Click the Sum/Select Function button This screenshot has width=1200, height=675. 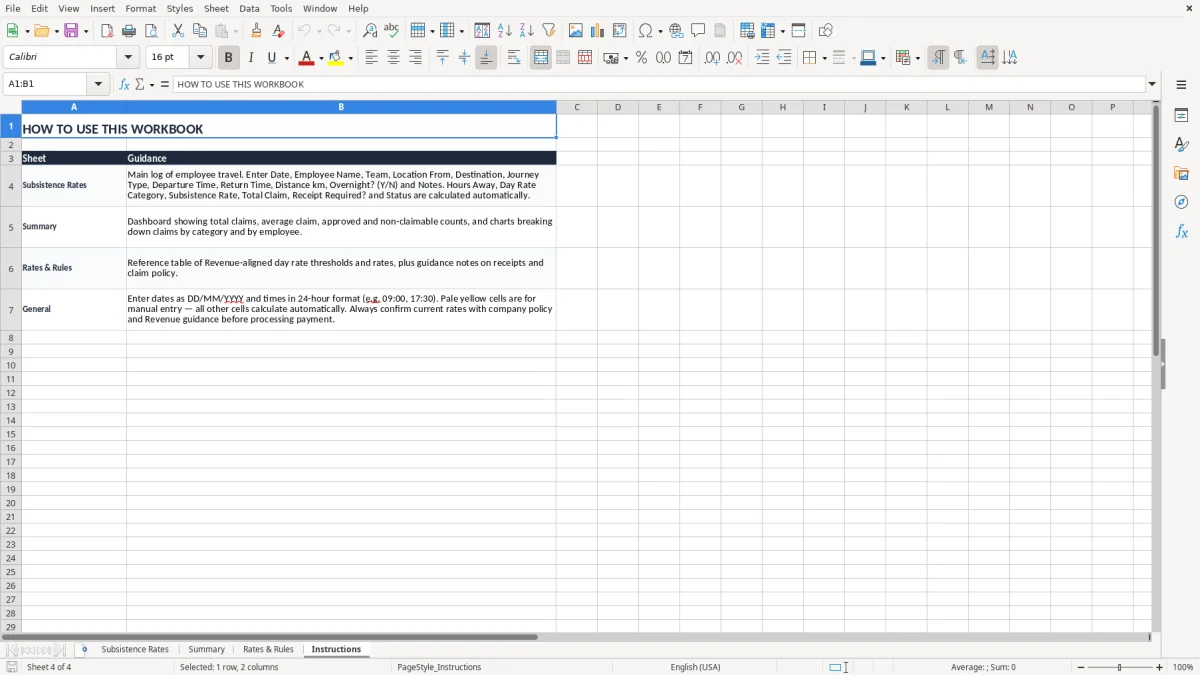click(x=140, y=84)
